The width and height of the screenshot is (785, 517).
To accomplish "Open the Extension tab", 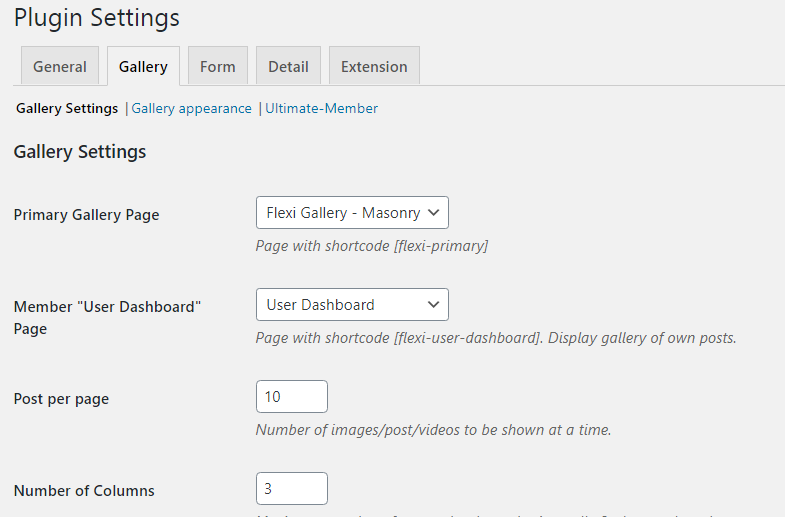I will (374, 66).
